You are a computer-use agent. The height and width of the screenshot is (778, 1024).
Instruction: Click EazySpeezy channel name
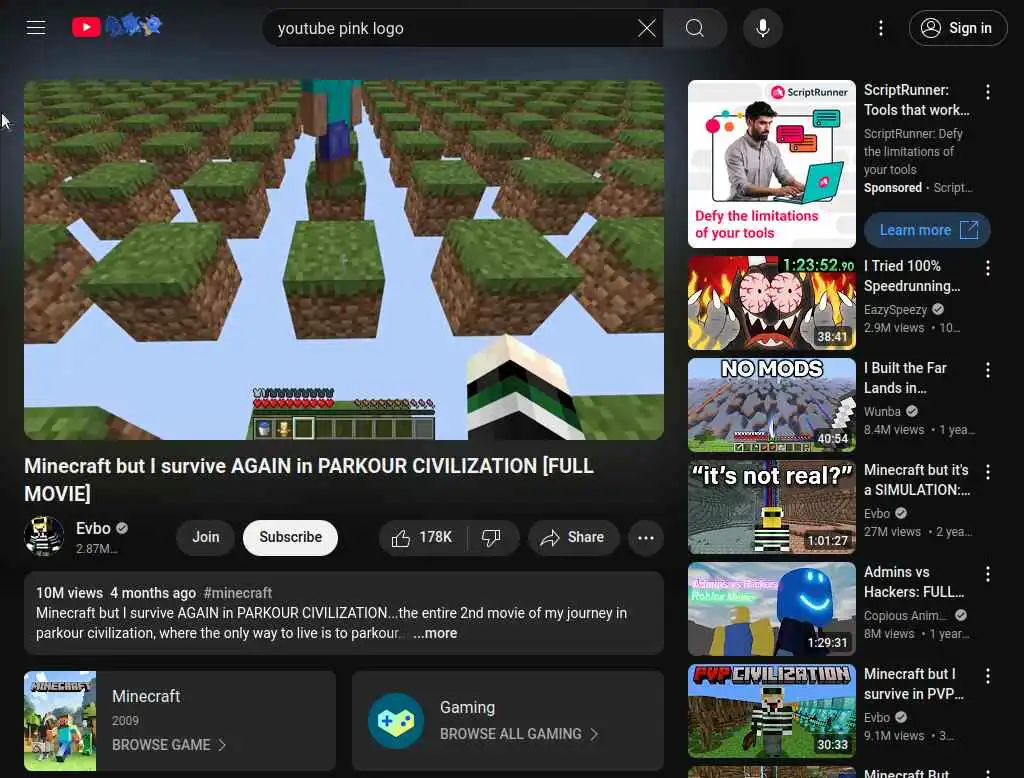(x=895, y=310)
